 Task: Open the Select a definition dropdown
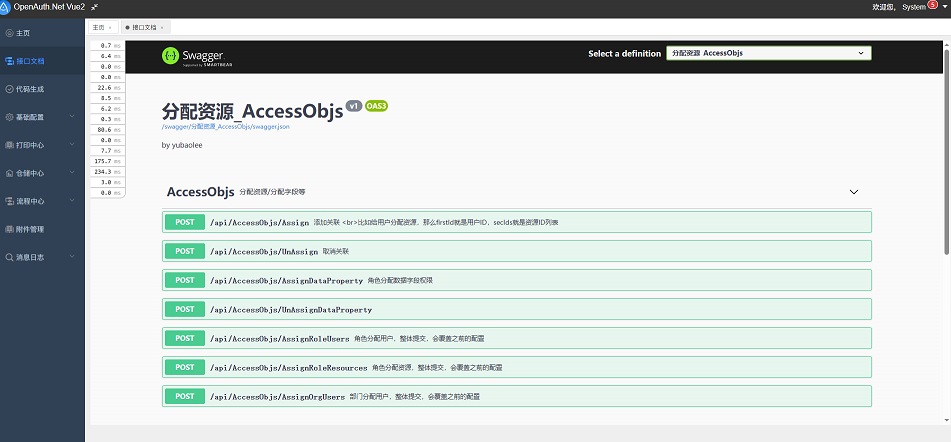pyautogui.click(x=768, y=53)
